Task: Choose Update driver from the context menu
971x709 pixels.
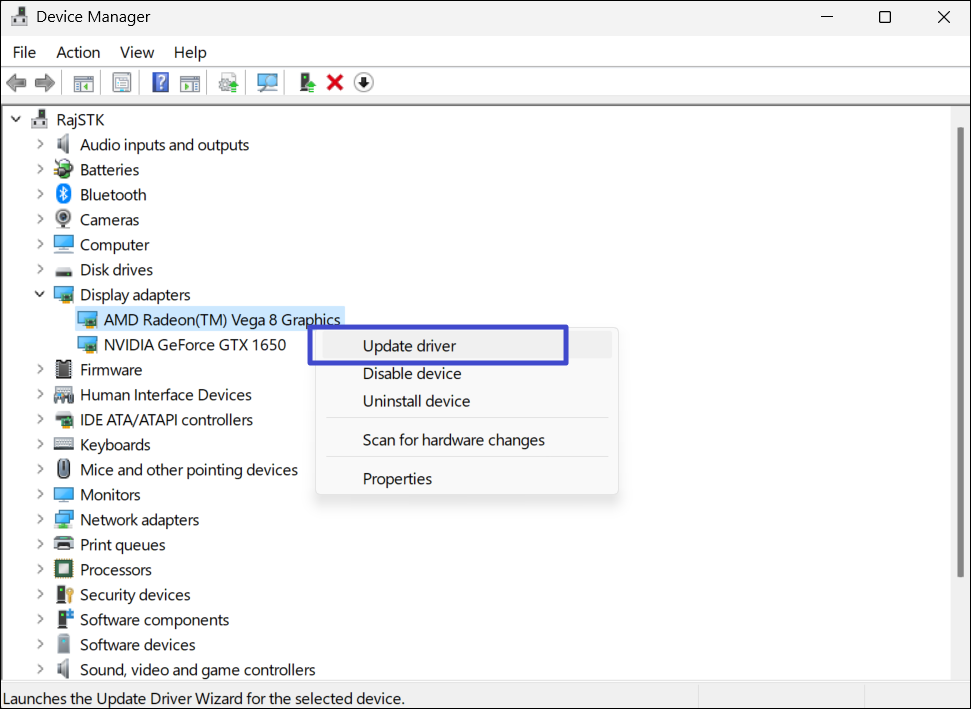Action: pyautogui.click(x=409, y=346)
